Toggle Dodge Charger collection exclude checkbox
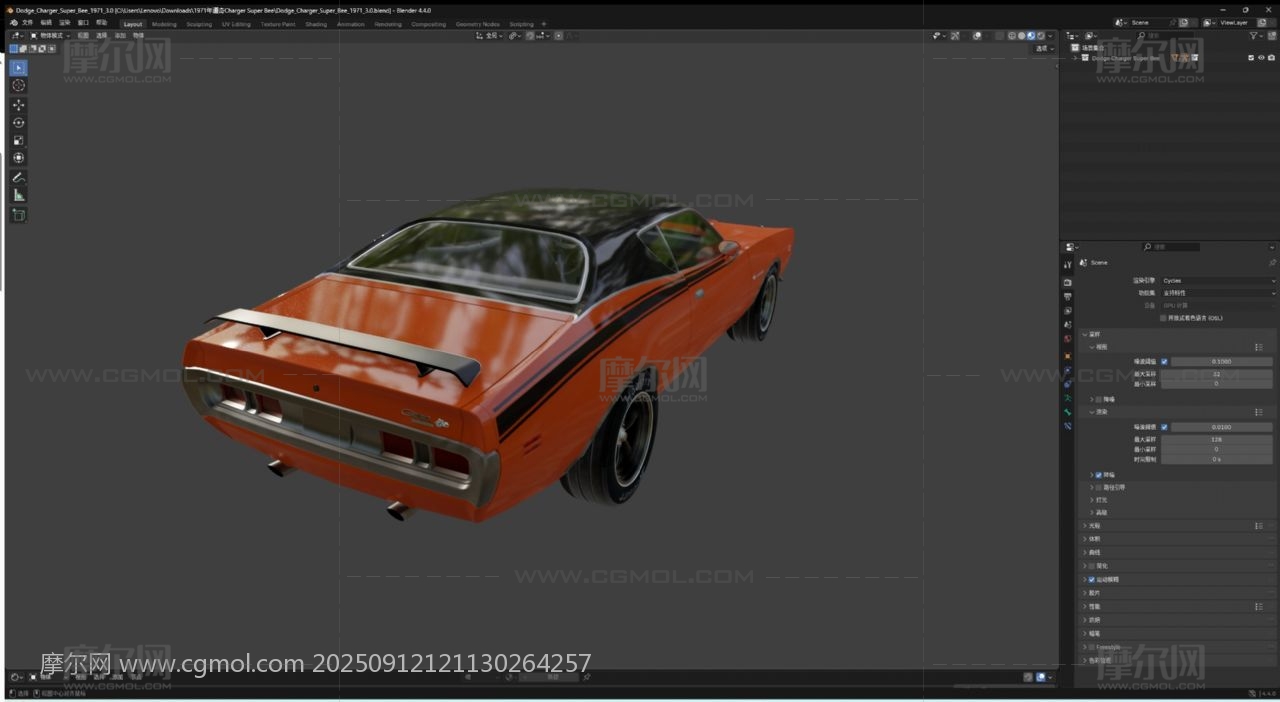Image resolution: width=1280 pixels, height=702 pixels. coord(1251,58)
